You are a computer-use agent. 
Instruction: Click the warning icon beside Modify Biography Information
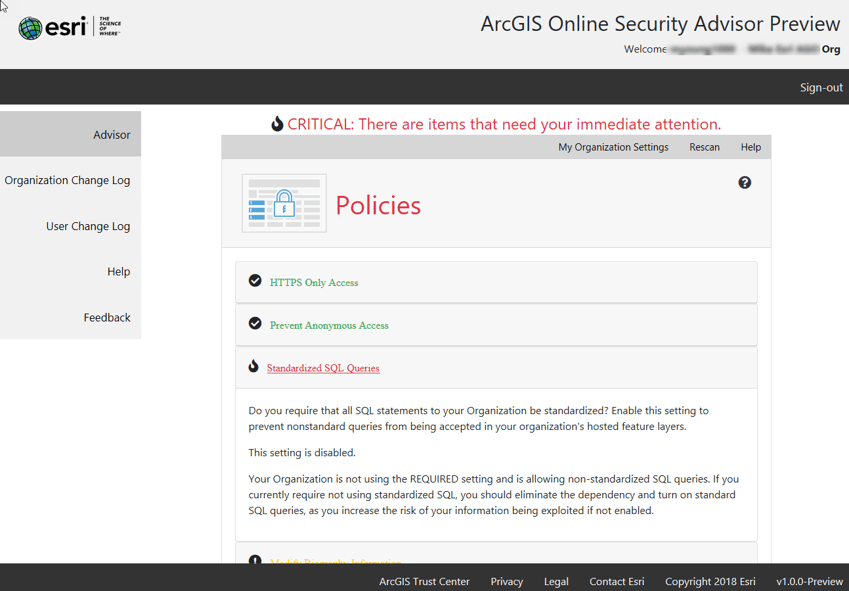(x=255, y=559)
